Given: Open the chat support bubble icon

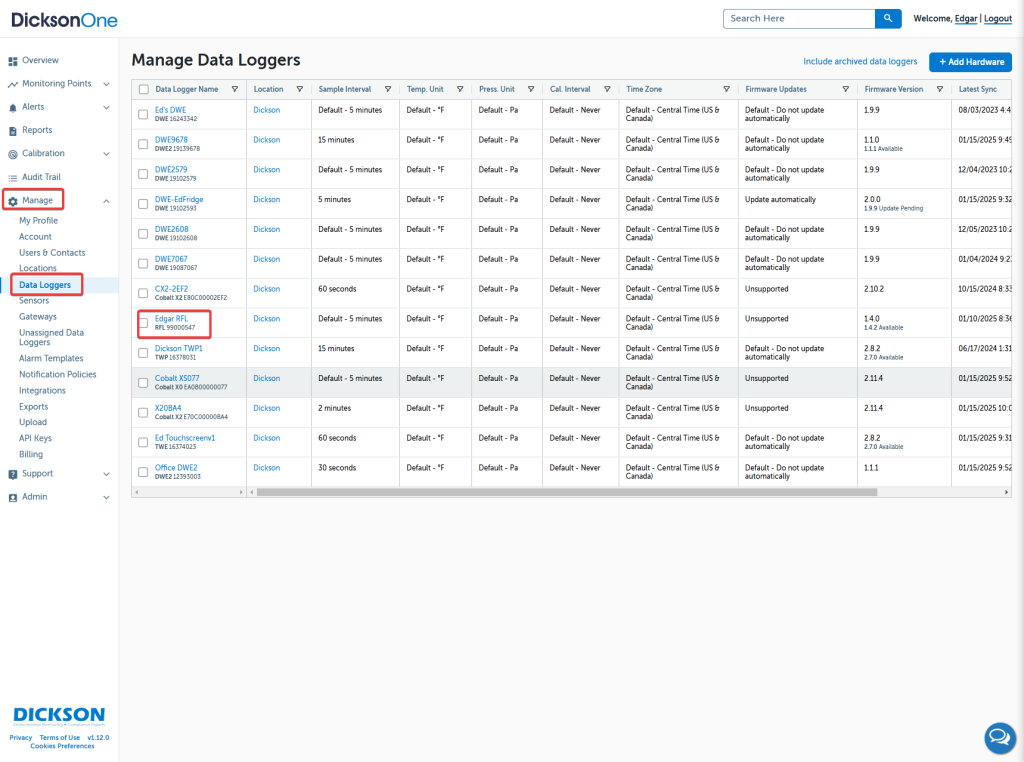Looking at the screenshot, I should 998,738.
